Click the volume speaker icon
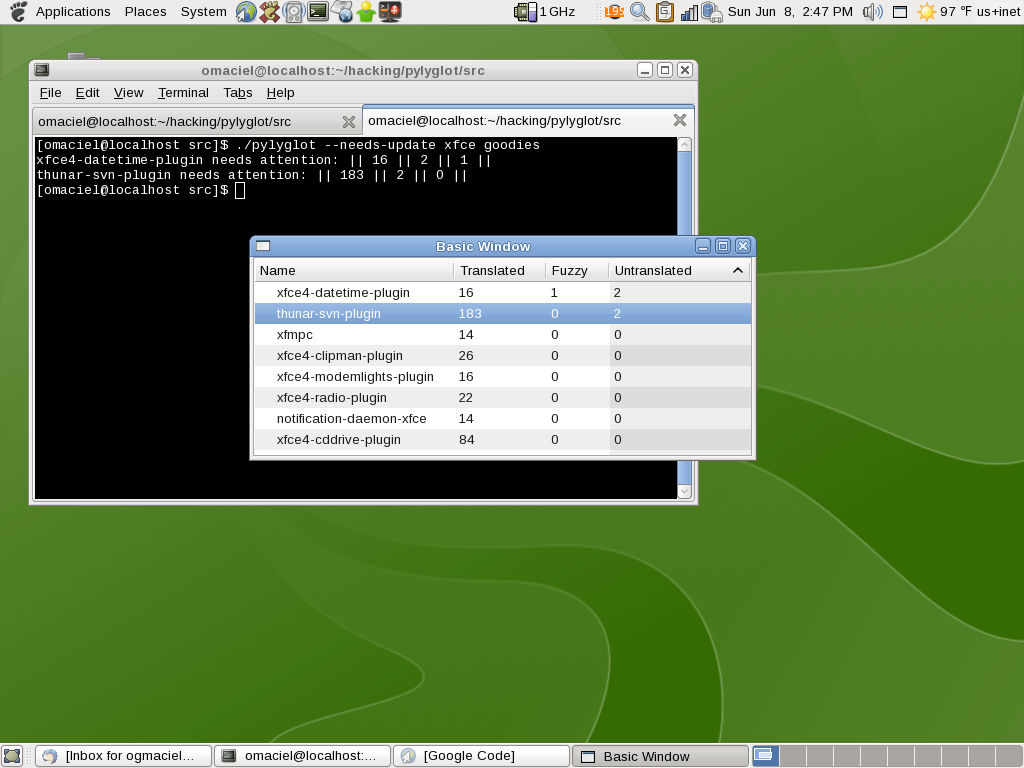1024x768 pixels. click(x=872, y=12)
